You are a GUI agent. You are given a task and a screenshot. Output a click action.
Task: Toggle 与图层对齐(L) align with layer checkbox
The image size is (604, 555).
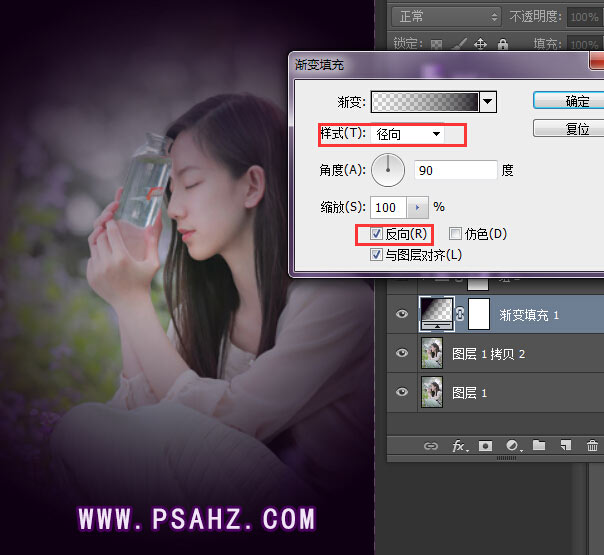(376, 255)
